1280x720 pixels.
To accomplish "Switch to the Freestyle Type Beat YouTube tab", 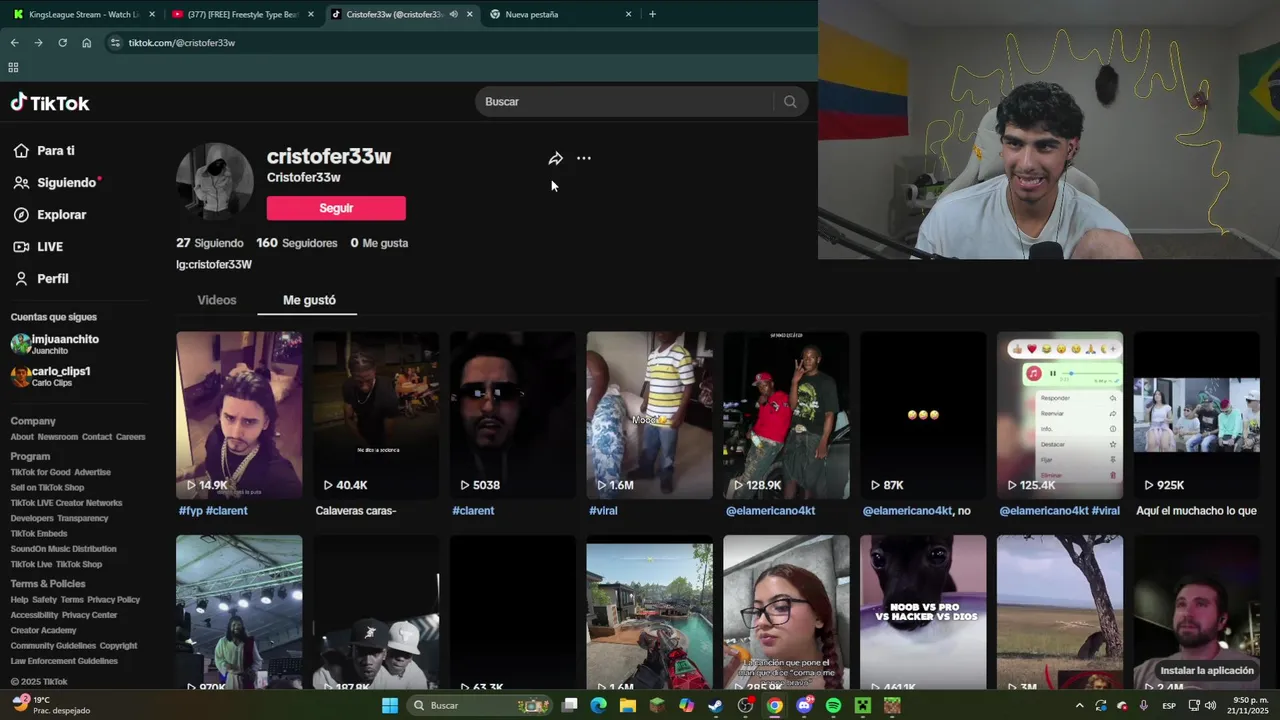I will click(x=243, y=14).
